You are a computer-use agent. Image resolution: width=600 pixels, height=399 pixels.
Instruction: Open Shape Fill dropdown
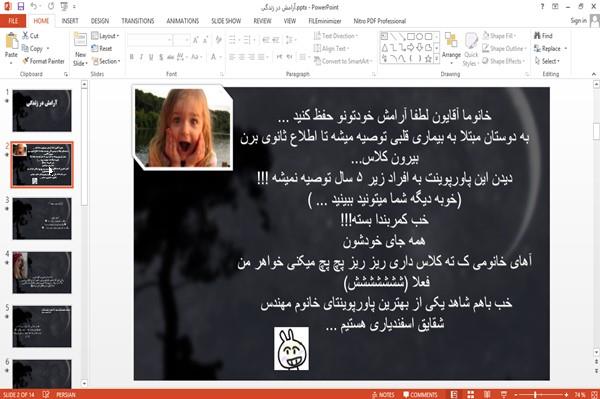pyautogui.click(x=499, y=36)
